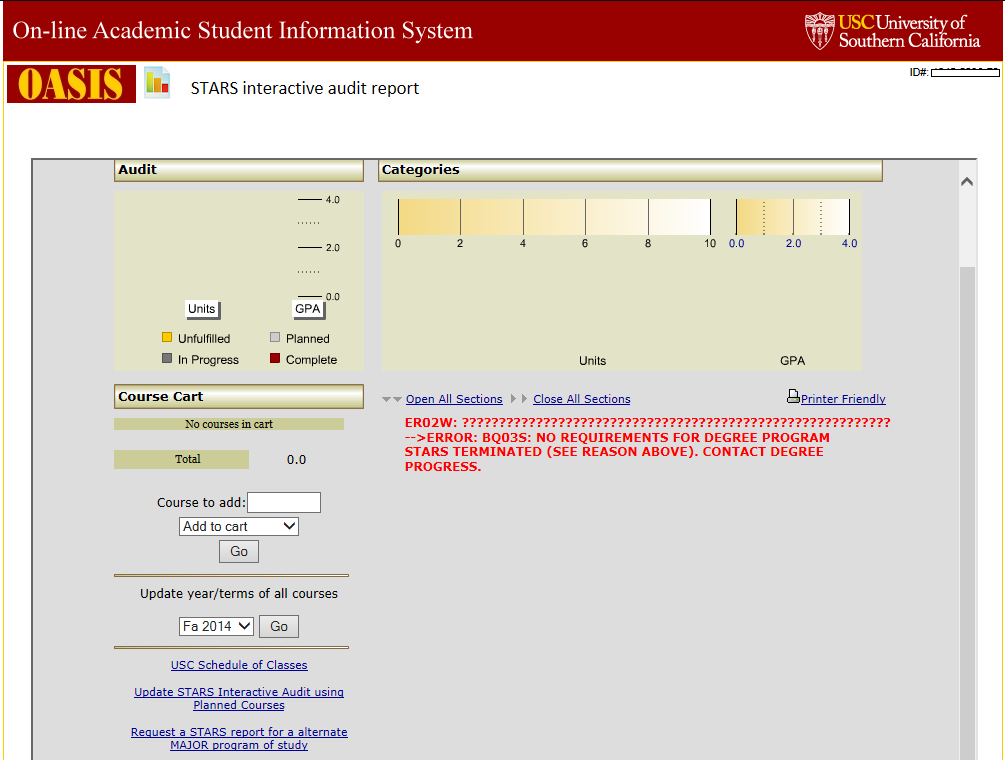The height and width of the screenshot is (760, 1005).
Task: Click the scroll up arrow on the report pane
Action: point(967,182)
